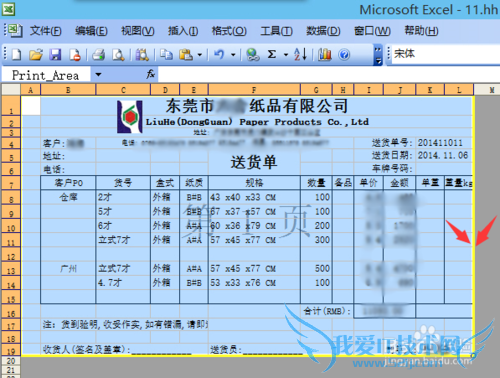
Task: Click the 数量 header cell
Action: 316,183
